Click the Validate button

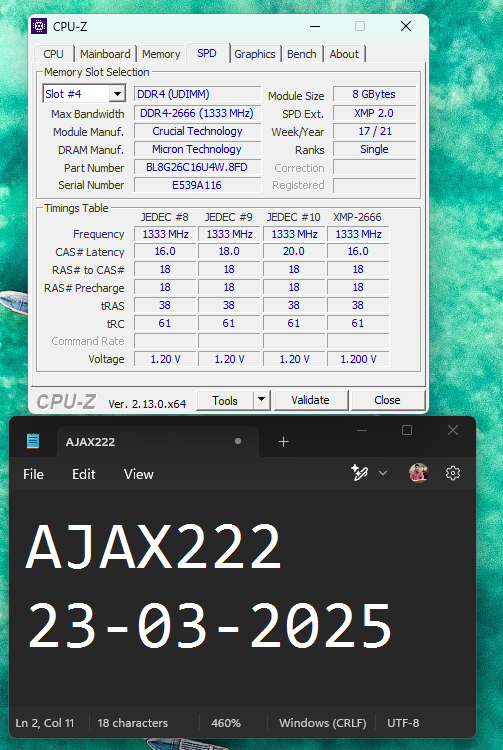311,400
